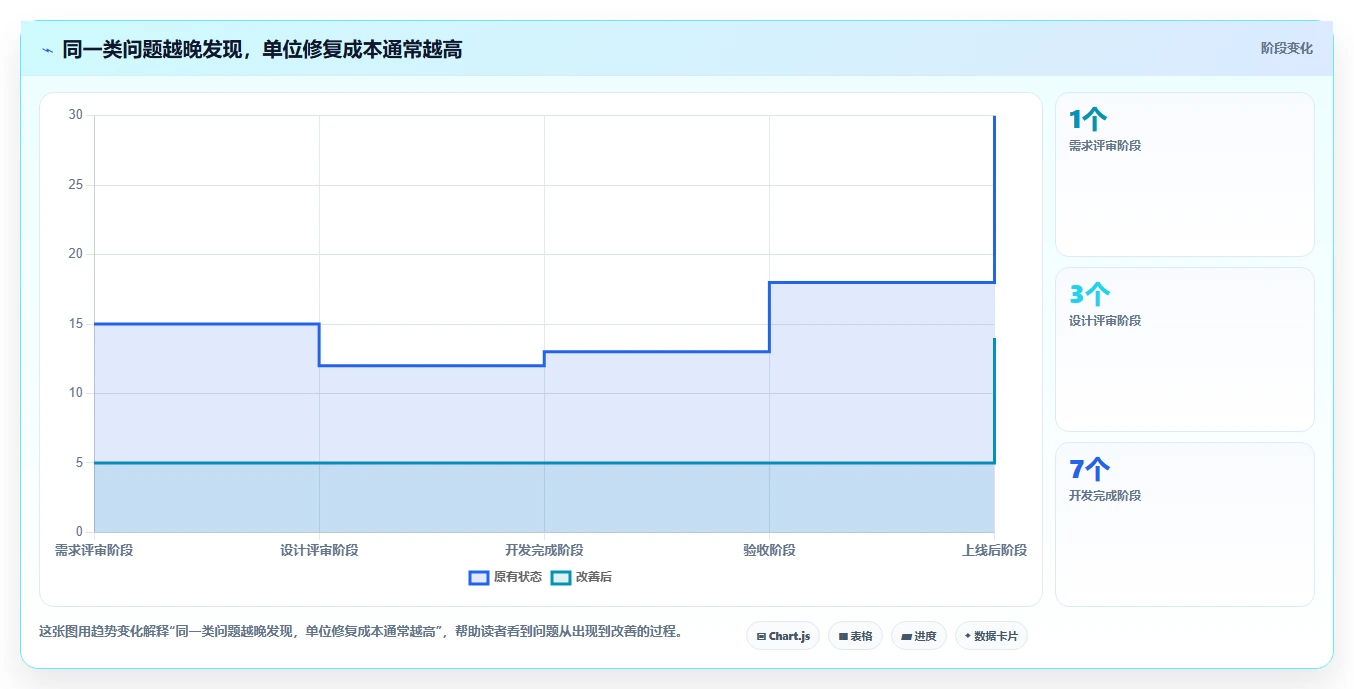Open the 3个 设计评审阶段 card

tap(1184, 349)
